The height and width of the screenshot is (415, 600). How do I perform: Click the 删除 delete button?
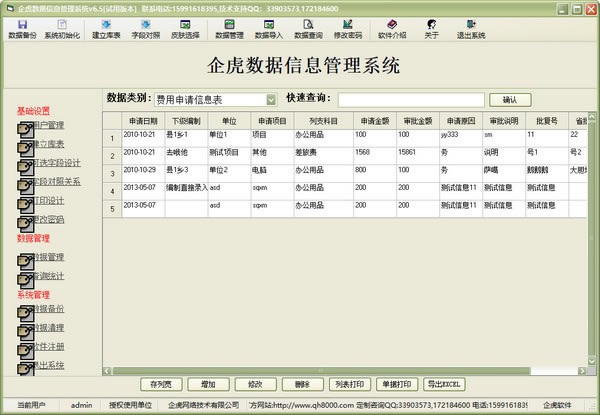tap(301, 384)
